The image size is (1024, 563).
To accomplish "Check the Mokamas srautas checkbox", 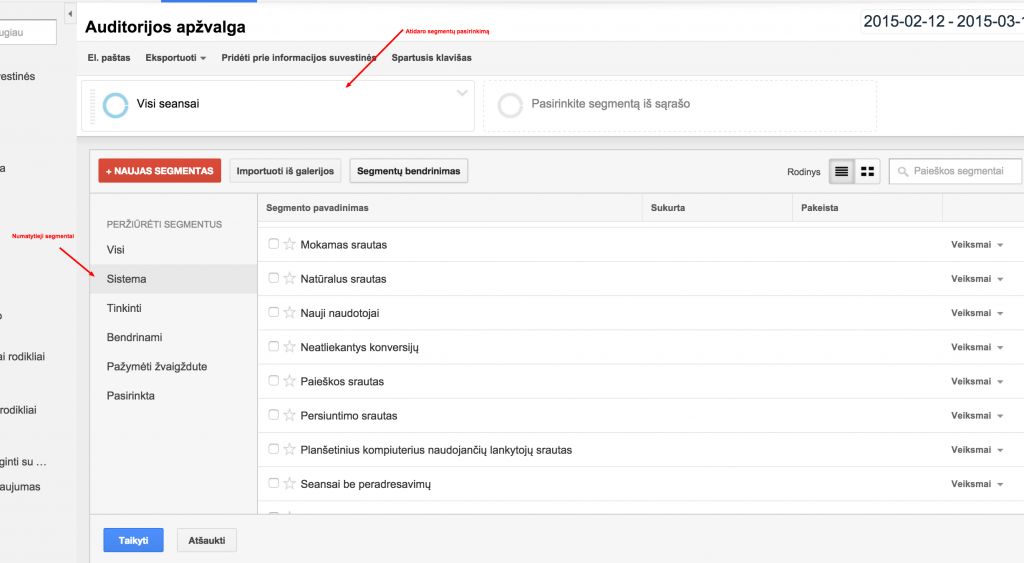I will pos(274,244).
